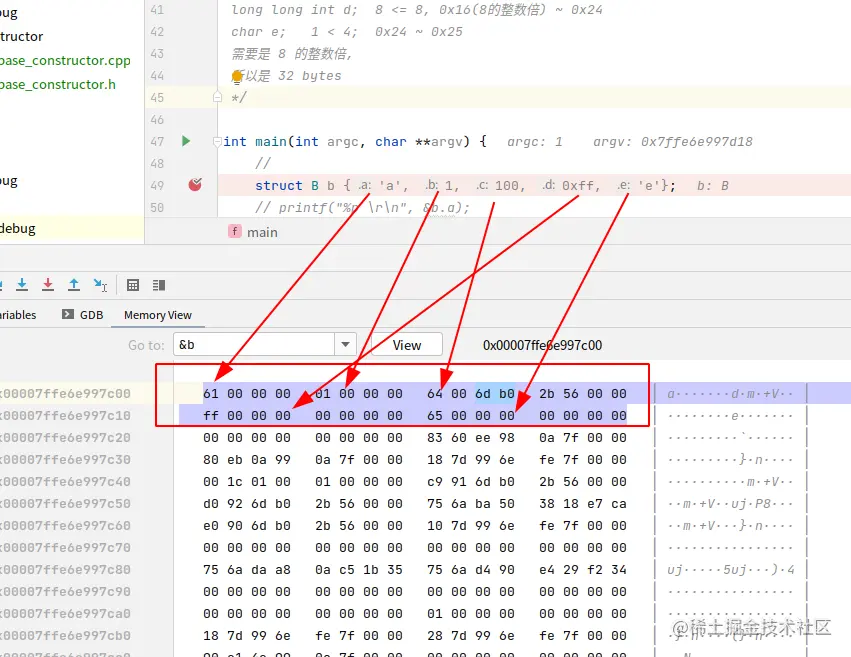Click the commented printf line
The width and height of the screenshot is (851, 657).
[362, 208]
